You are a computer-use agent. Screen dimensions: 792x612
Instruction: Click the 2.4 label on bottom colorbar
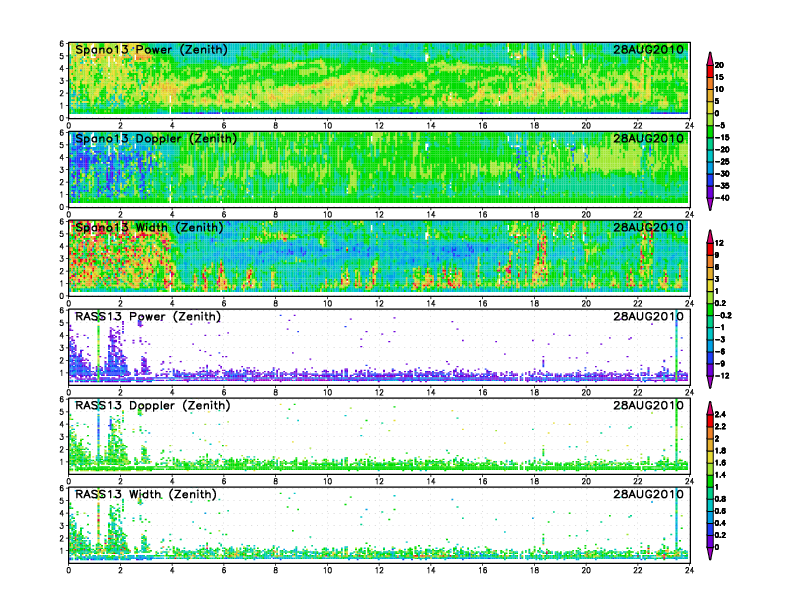[x=721, y=415]
